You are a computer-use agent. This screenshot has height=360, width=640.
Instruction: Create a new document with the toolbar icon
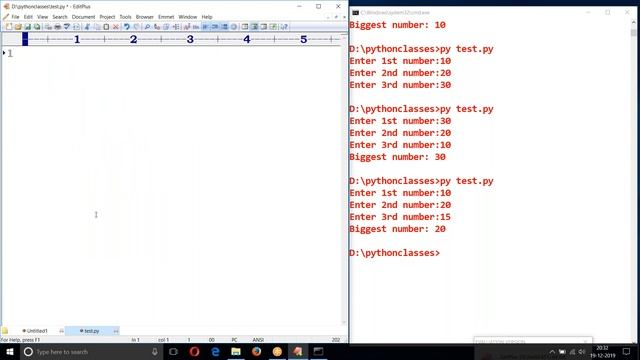9,27
